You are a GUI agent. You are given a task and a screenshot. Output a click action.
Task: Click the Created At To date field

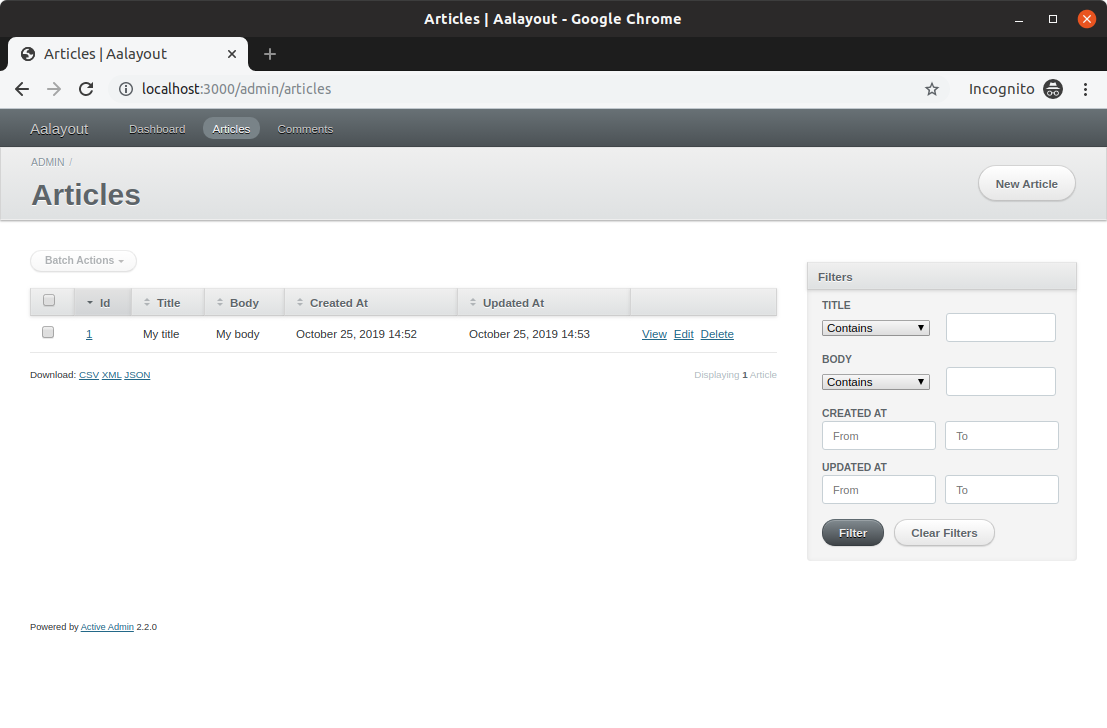[x=1001, y=436]
